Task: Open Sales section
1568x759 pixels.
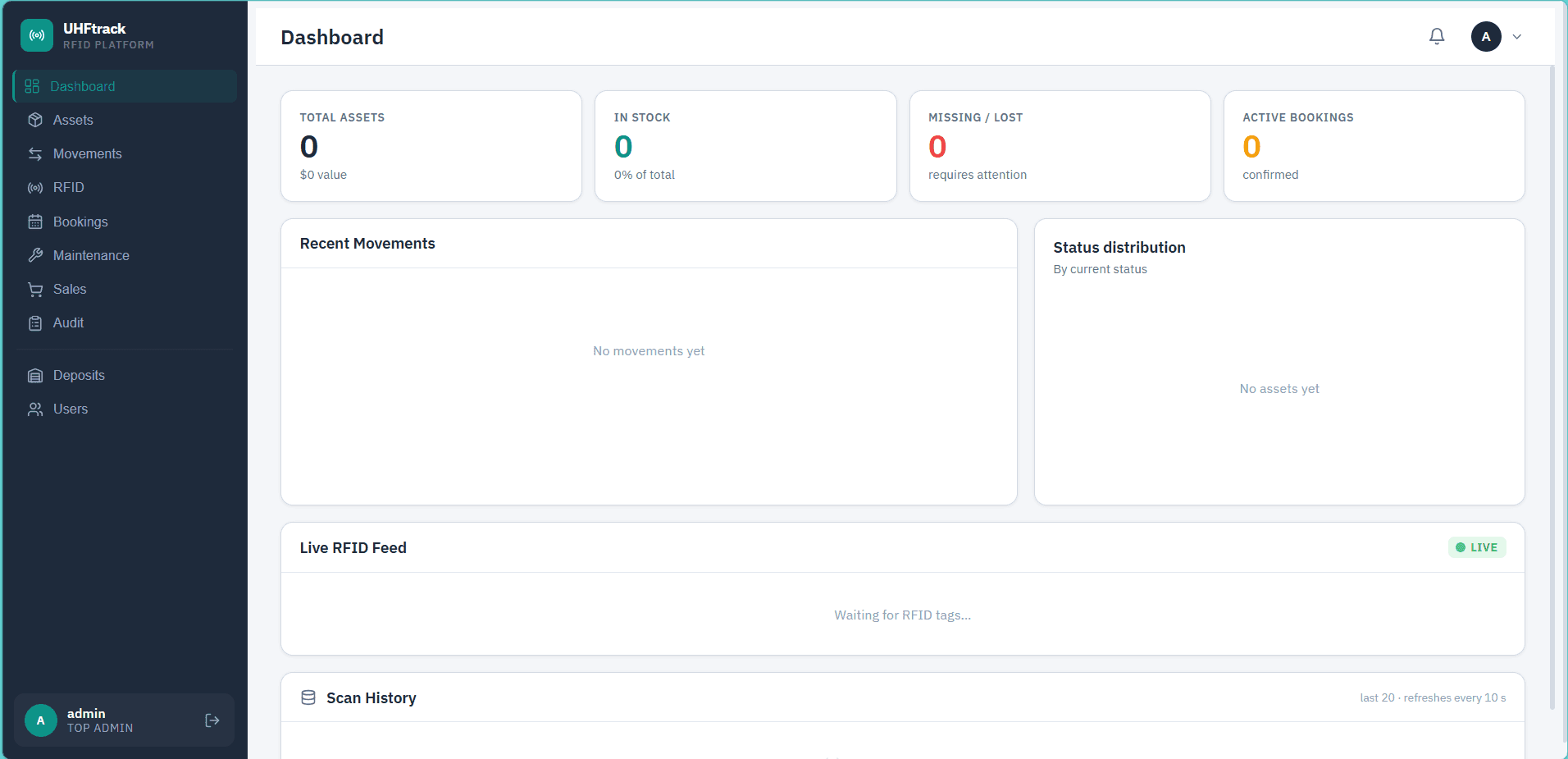Action: coord(125,289)
